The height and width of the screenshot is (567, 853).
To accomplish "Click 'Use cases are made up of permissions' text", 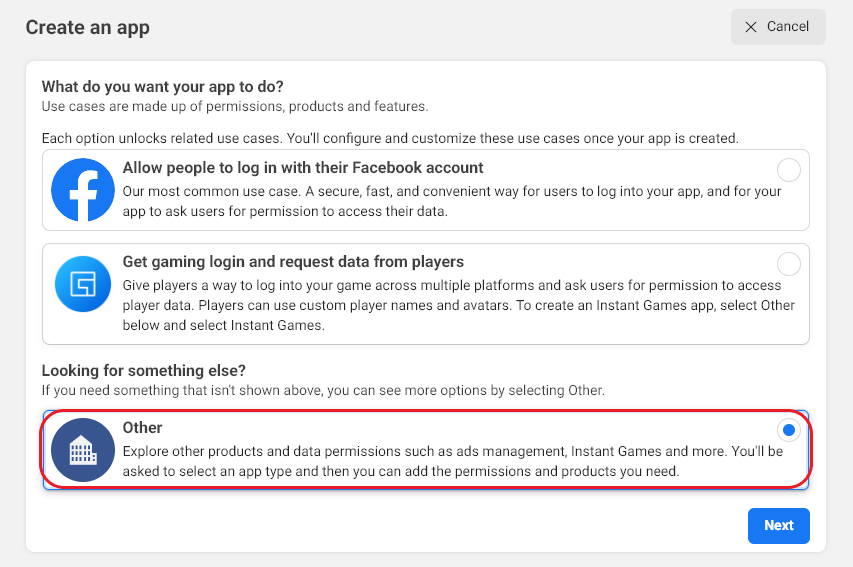I will 235,106.
